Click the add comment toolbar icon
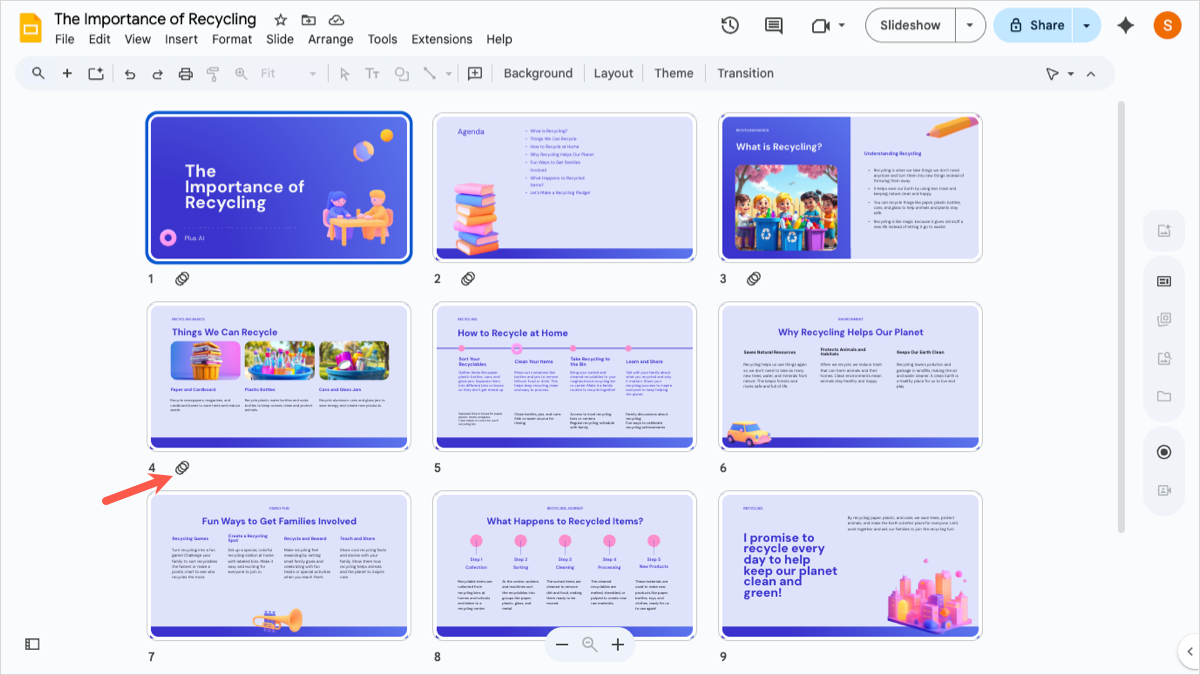Image resolution: width=1200 pixels, height=675 pixels. 475,73
